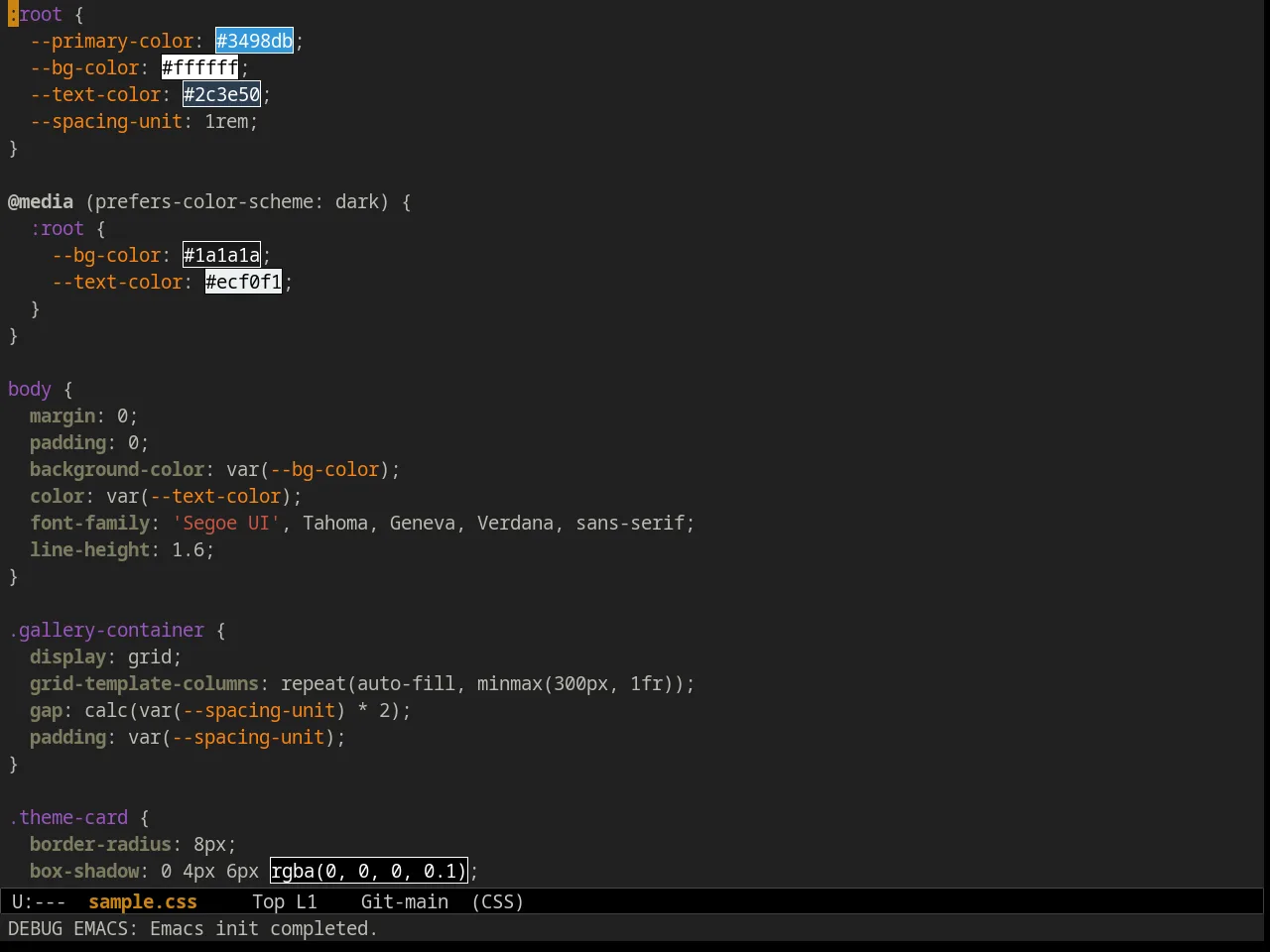Viewport: 1270px width, 952px height.
Task: Click the #ecf0f1 color value
Action: click(x=243, y=282)
